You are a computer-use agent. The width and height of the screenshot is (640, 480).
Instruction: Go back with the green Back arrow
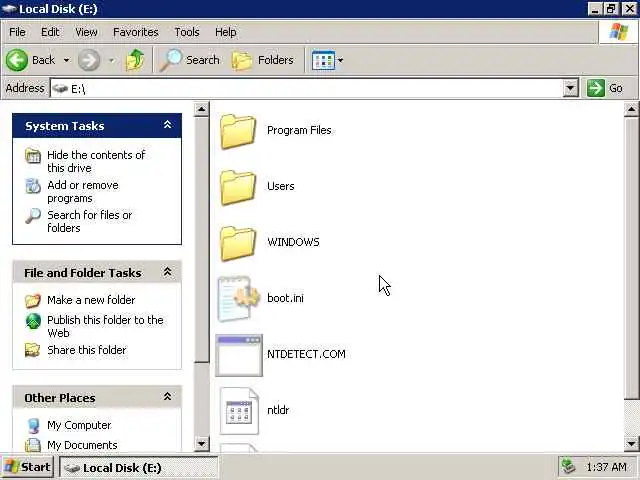click(17, 60)
